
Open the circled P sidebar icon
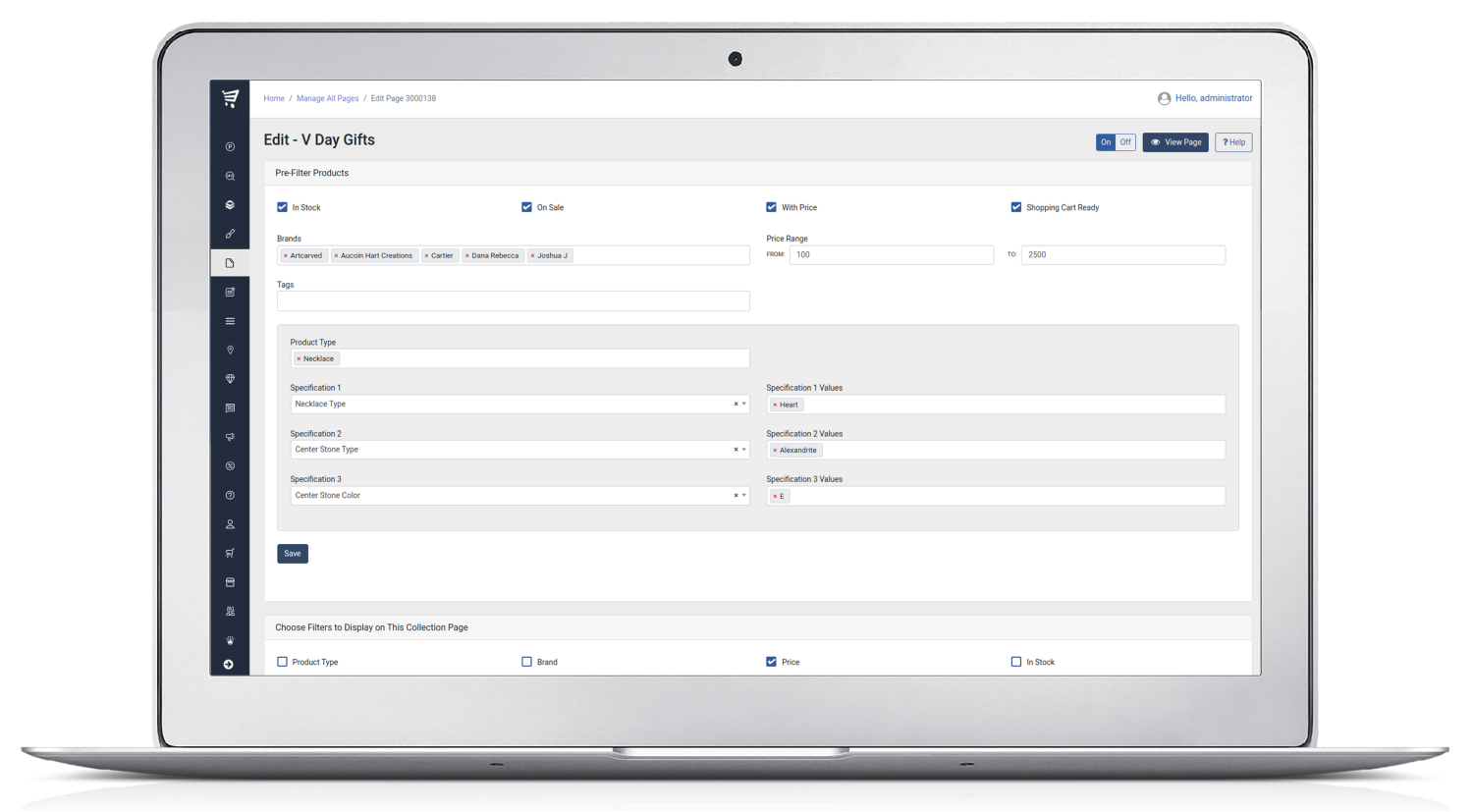tap(230, 147)
